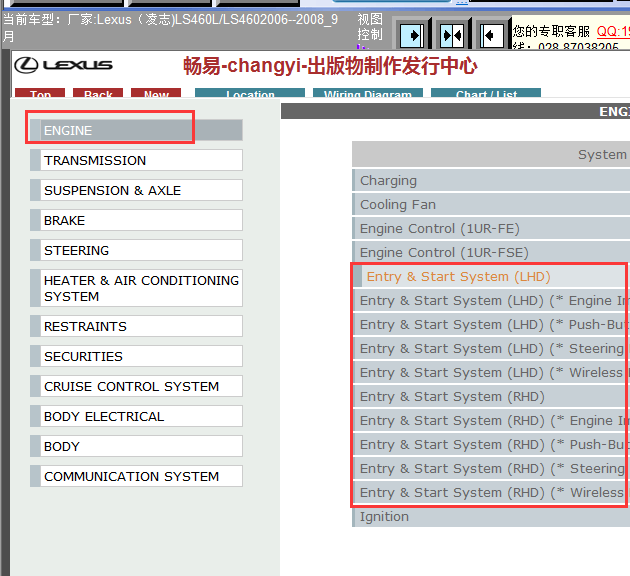Open the Ignition system entry
Screen dimensions: 630x576
491,517
